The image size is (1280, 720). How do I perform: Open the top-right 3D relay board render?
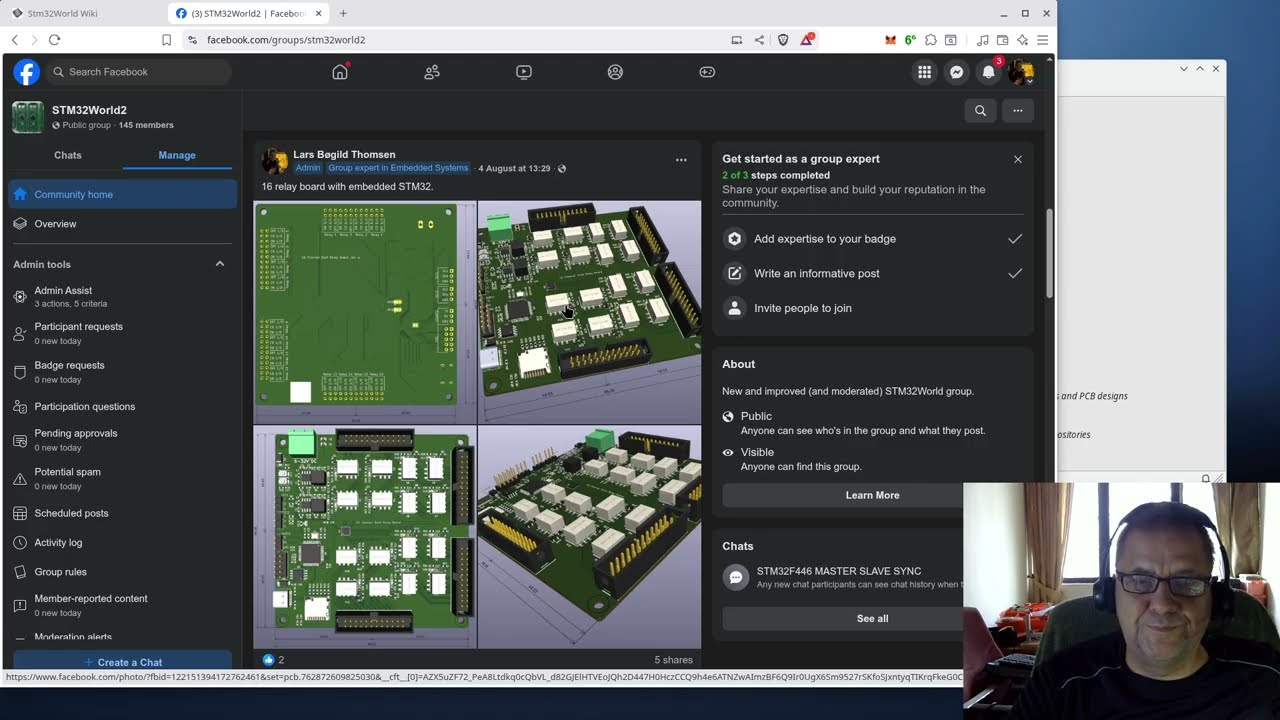tap(590, 312)
